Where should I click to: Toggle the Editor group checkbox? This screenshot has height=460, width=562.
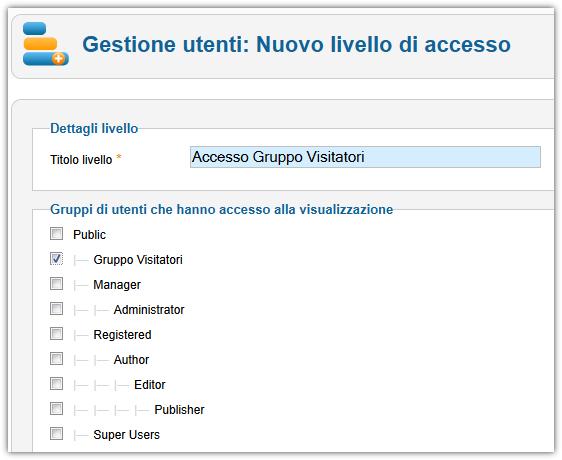[x=56, y=384]
